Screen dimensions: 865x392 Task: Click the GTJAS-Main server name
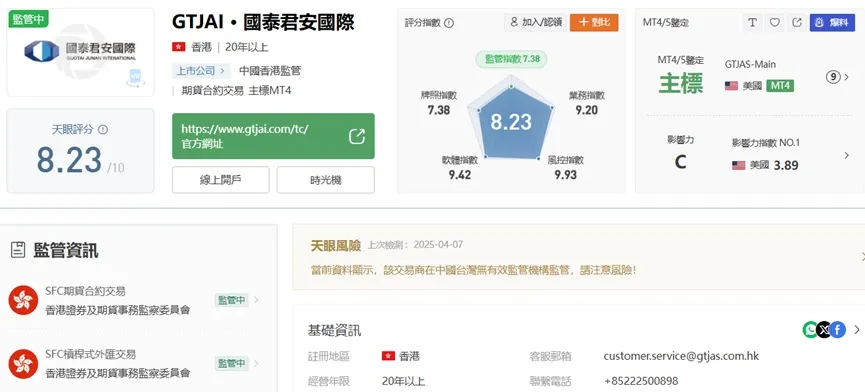750,65
